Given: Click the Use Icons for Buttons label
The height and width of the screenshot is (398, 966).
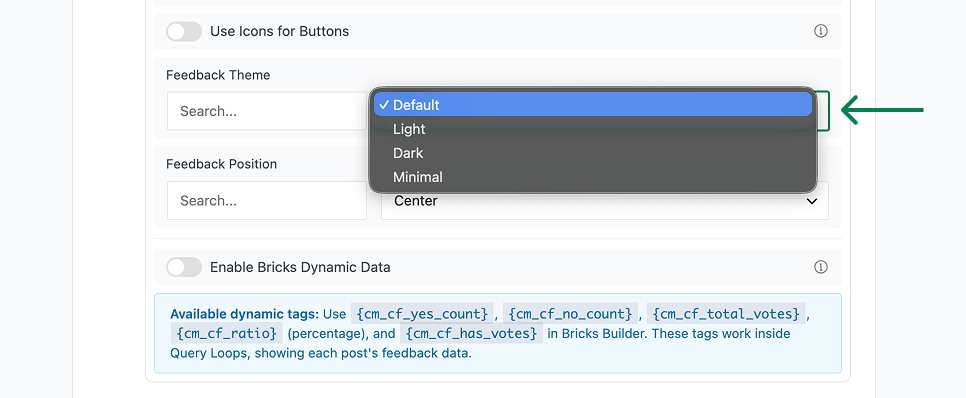Looking at the screenshot, I should [x=280, y=31].
